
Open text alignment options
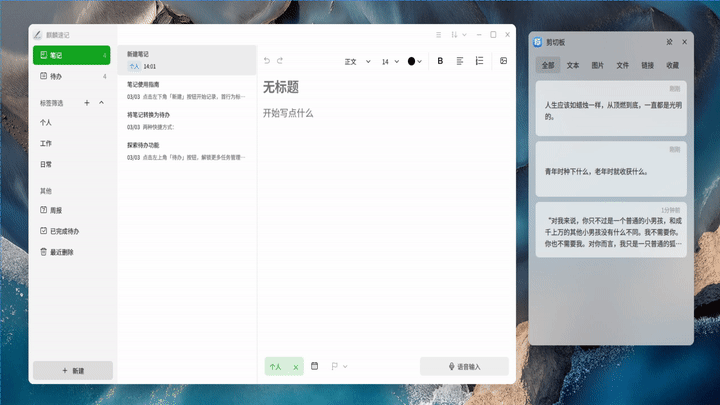pos(460,61)
